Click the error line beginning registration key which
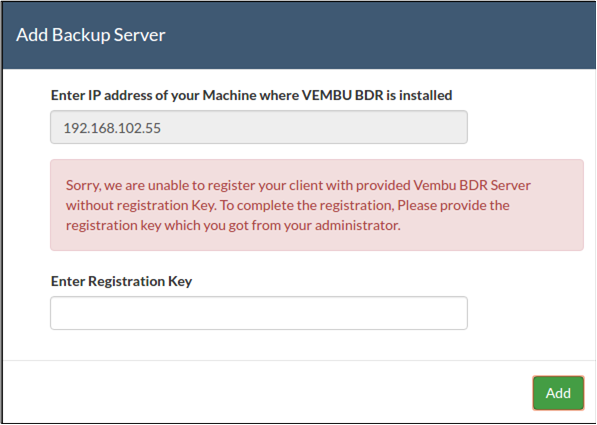Viewport: 597px width, 425px height. (x=233, y=226)
